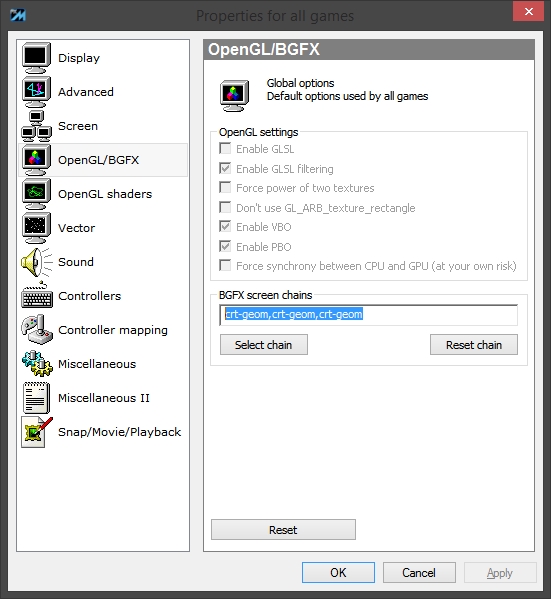Select the OpenGL shaders monitor icon
Image resolution: width=551 pixels, height=599 pixels.
(x=36, y=194)
